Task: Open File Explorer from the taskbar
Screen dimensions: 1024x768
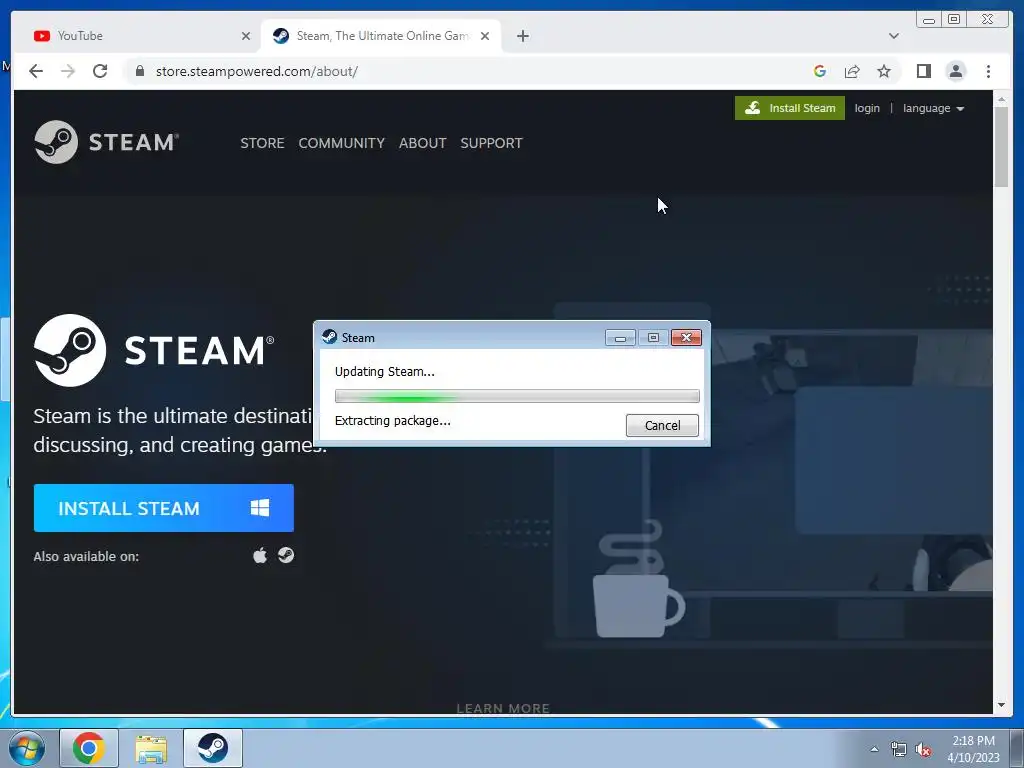Action: pyautogui.click(x=151, y=748)
